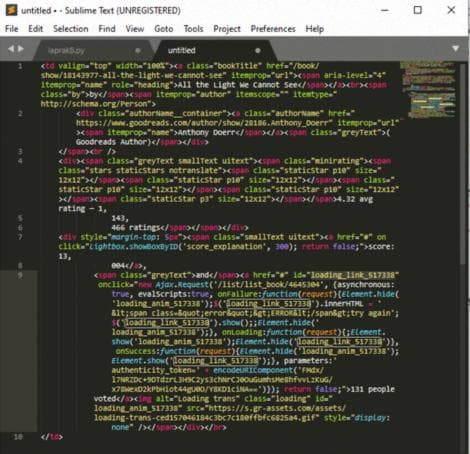Click 'authenticity_token=' in the code
This screenshot has height=454, width=470.
coord(153,370)
